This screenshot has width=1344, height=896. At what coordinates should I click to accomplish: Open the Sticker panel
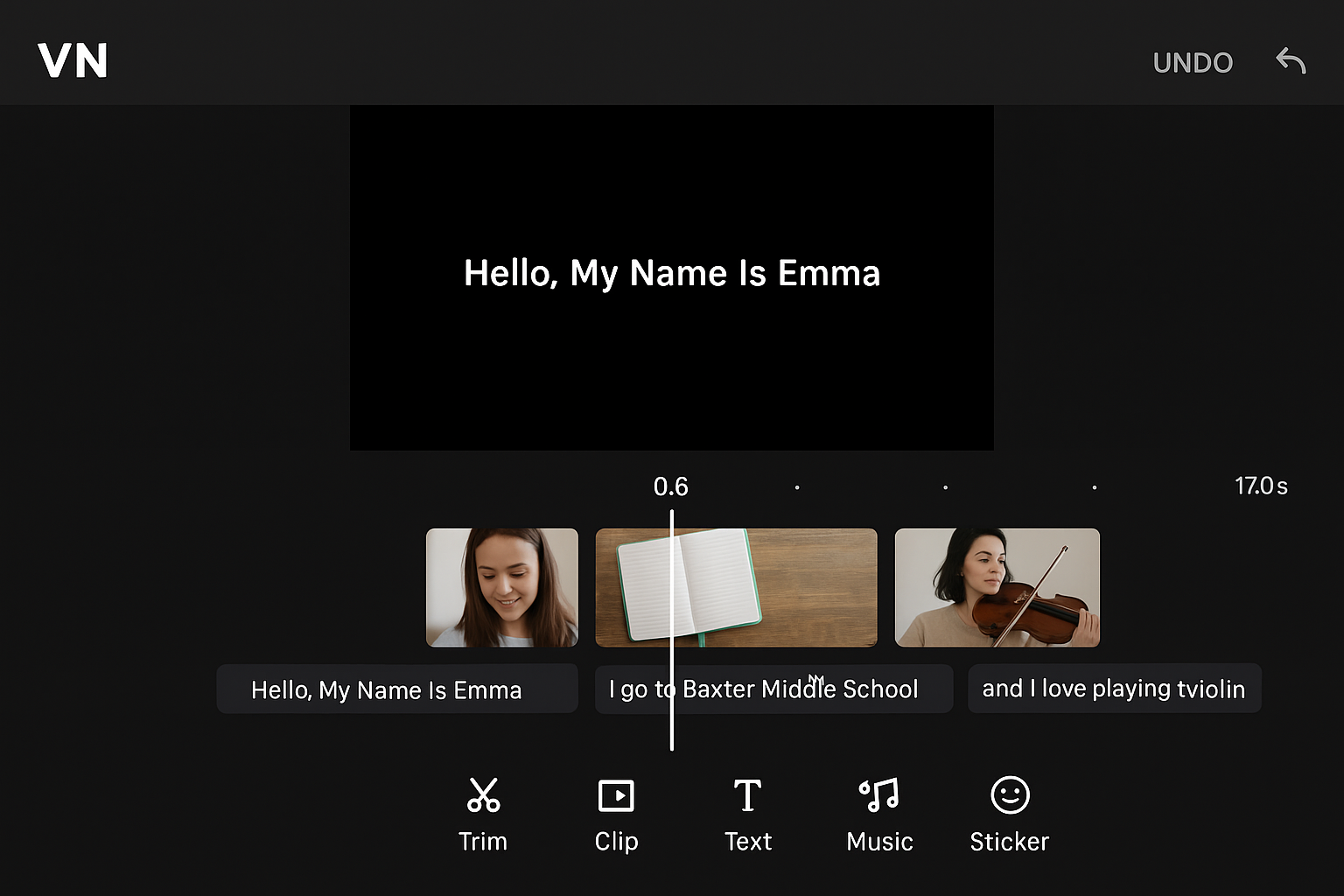click(1009, 814)
